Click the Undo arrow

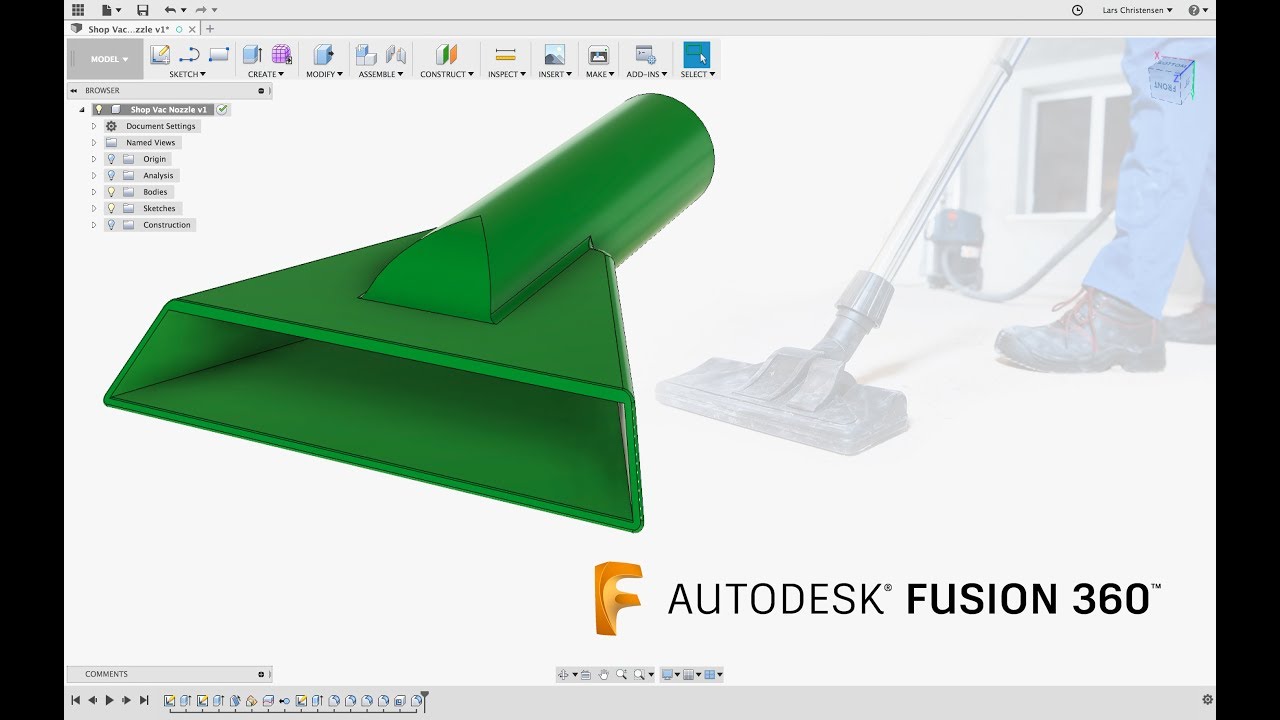click(170, 10)
